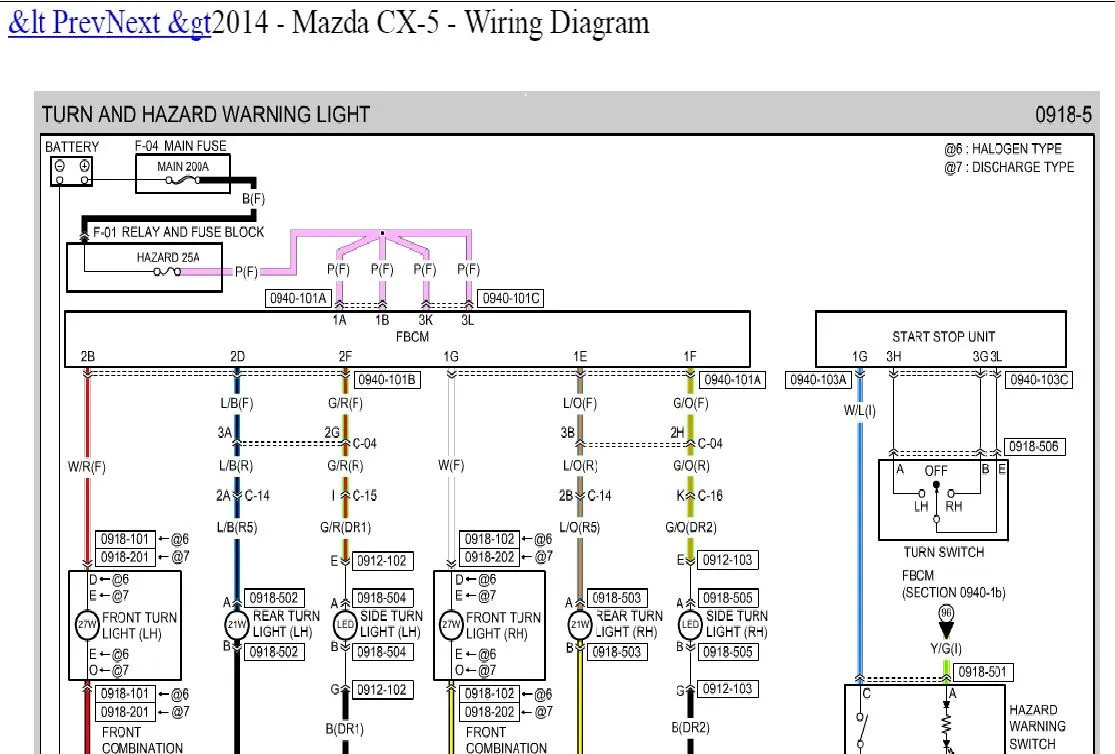1115x754 pixels.
Task: Click the 27W lamp of Front Turn Light RH
Action: click(x=451, y=625)
